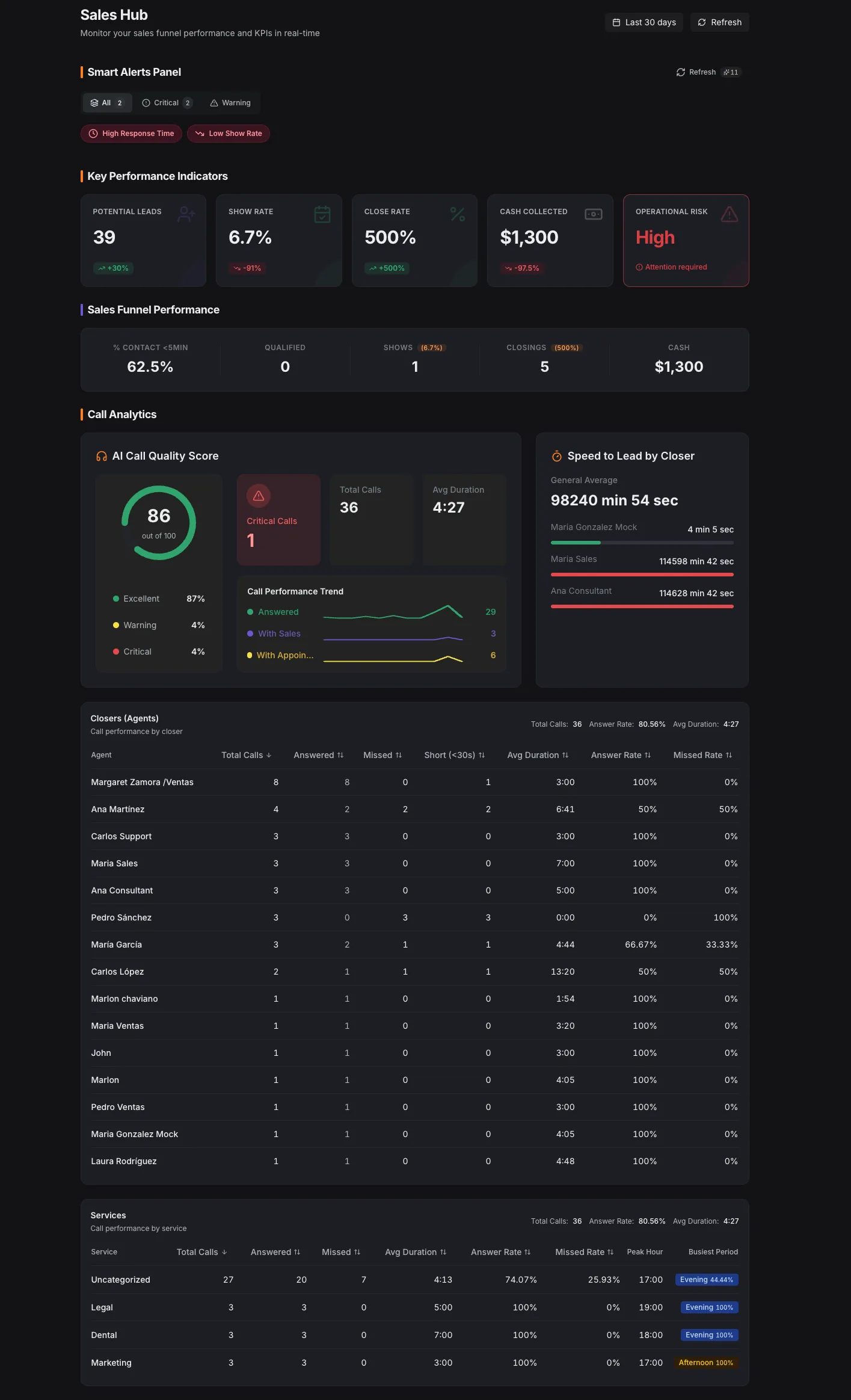Sort Closers table by Missed

(382, 755)
